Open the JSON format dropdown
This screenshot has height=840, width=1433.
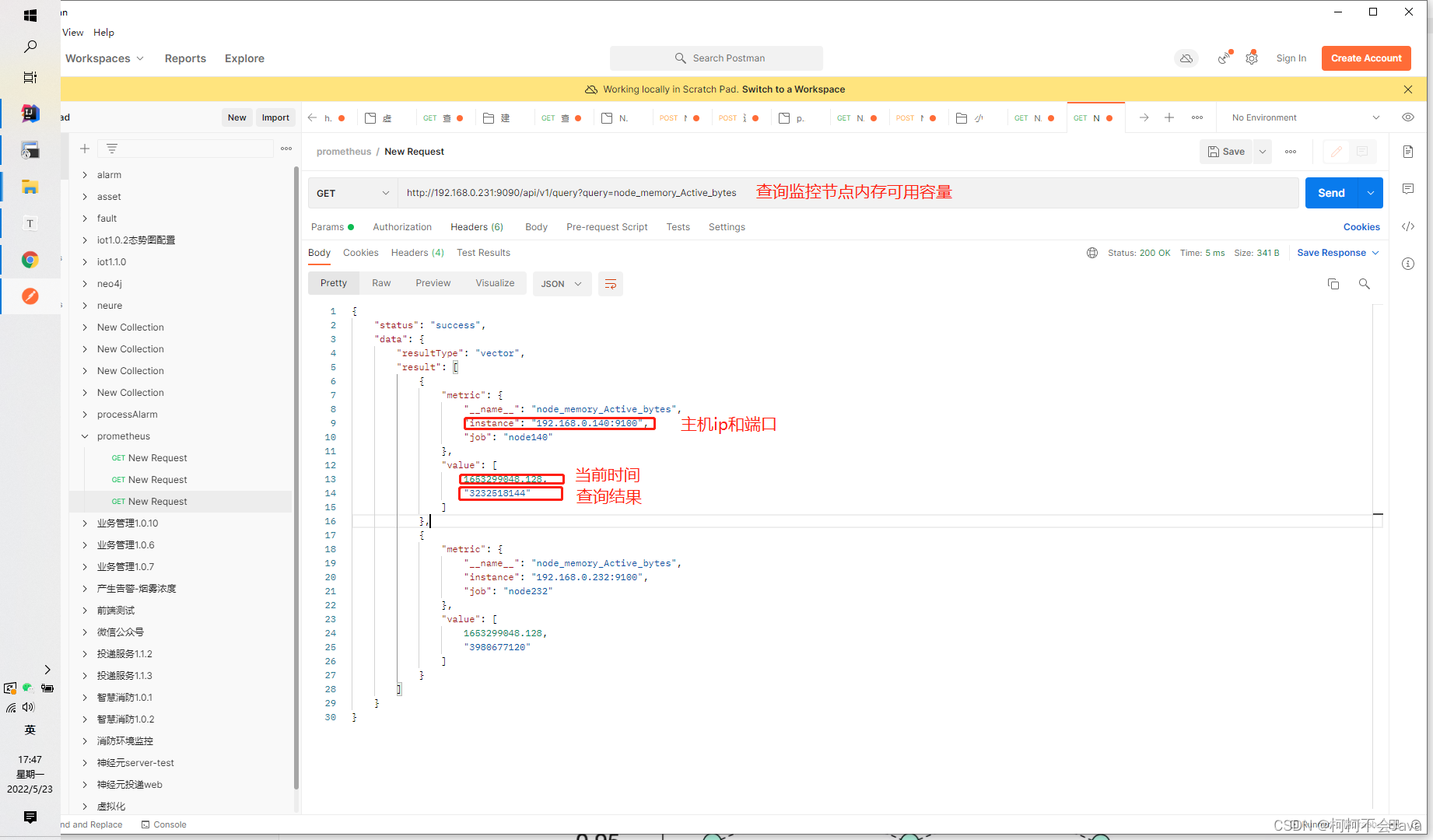tap(562, 284)
